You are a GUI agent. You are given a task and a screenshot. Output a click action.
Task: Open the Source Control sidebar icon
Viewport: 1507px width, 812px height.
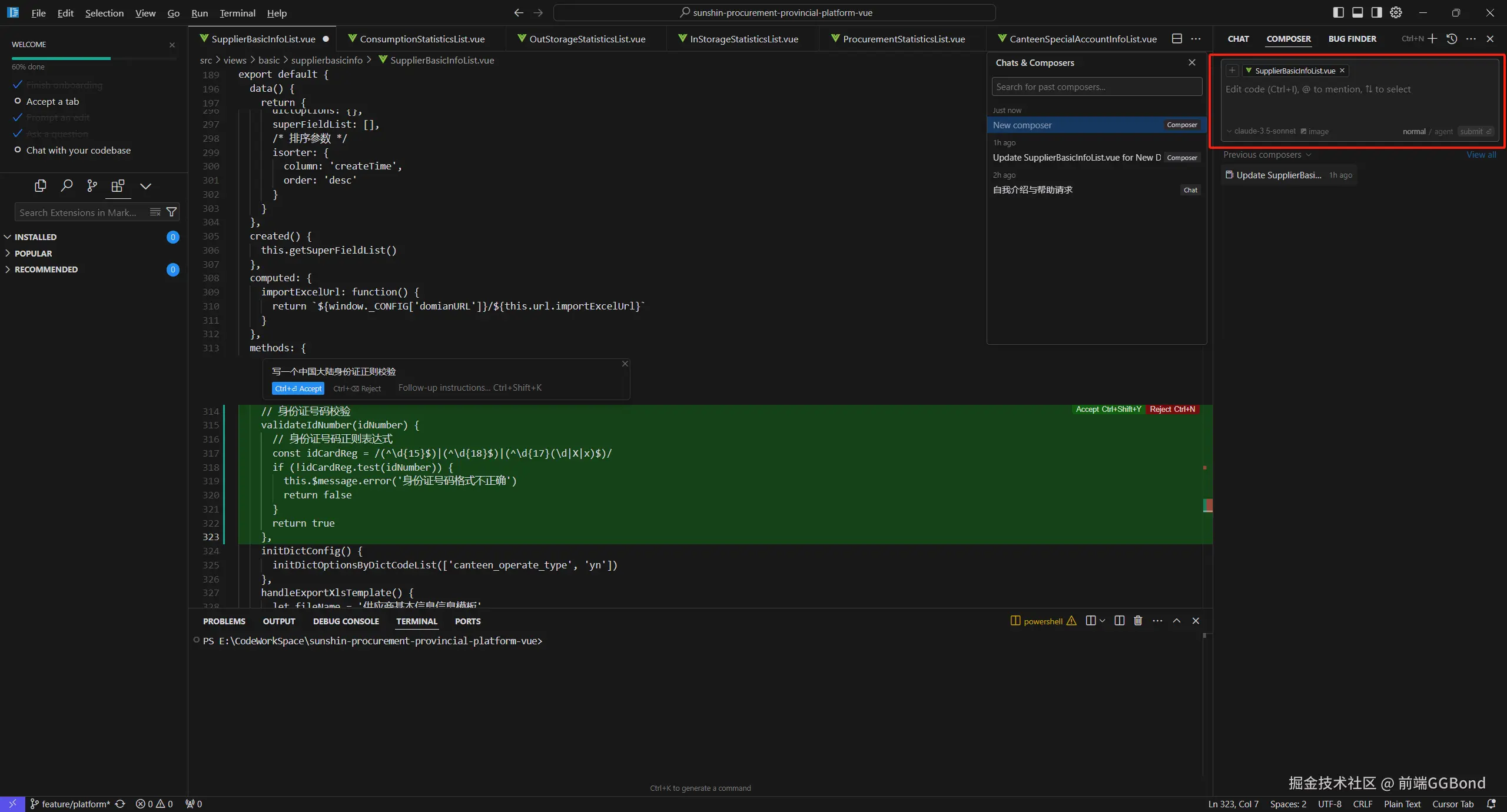tap(92, 186)
